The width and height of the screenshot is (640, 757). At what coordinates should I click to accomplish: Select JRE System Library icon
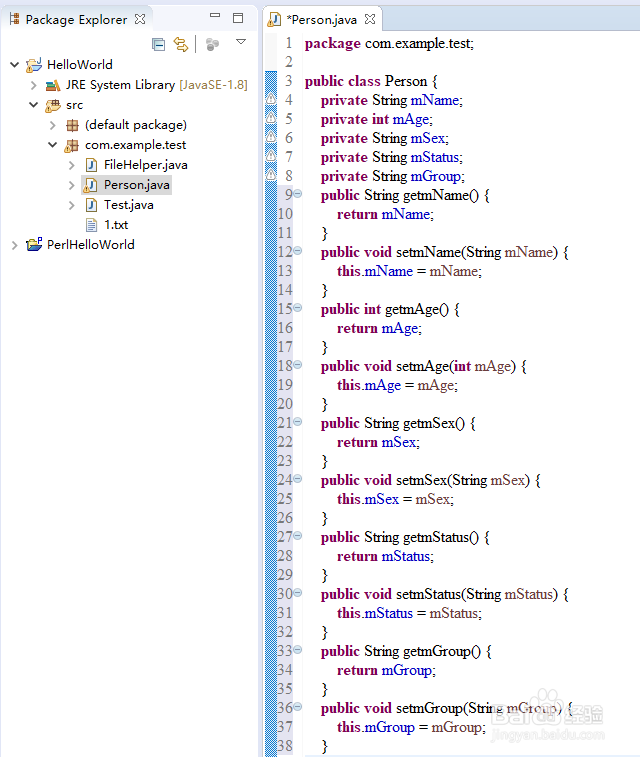pos(53,85)
